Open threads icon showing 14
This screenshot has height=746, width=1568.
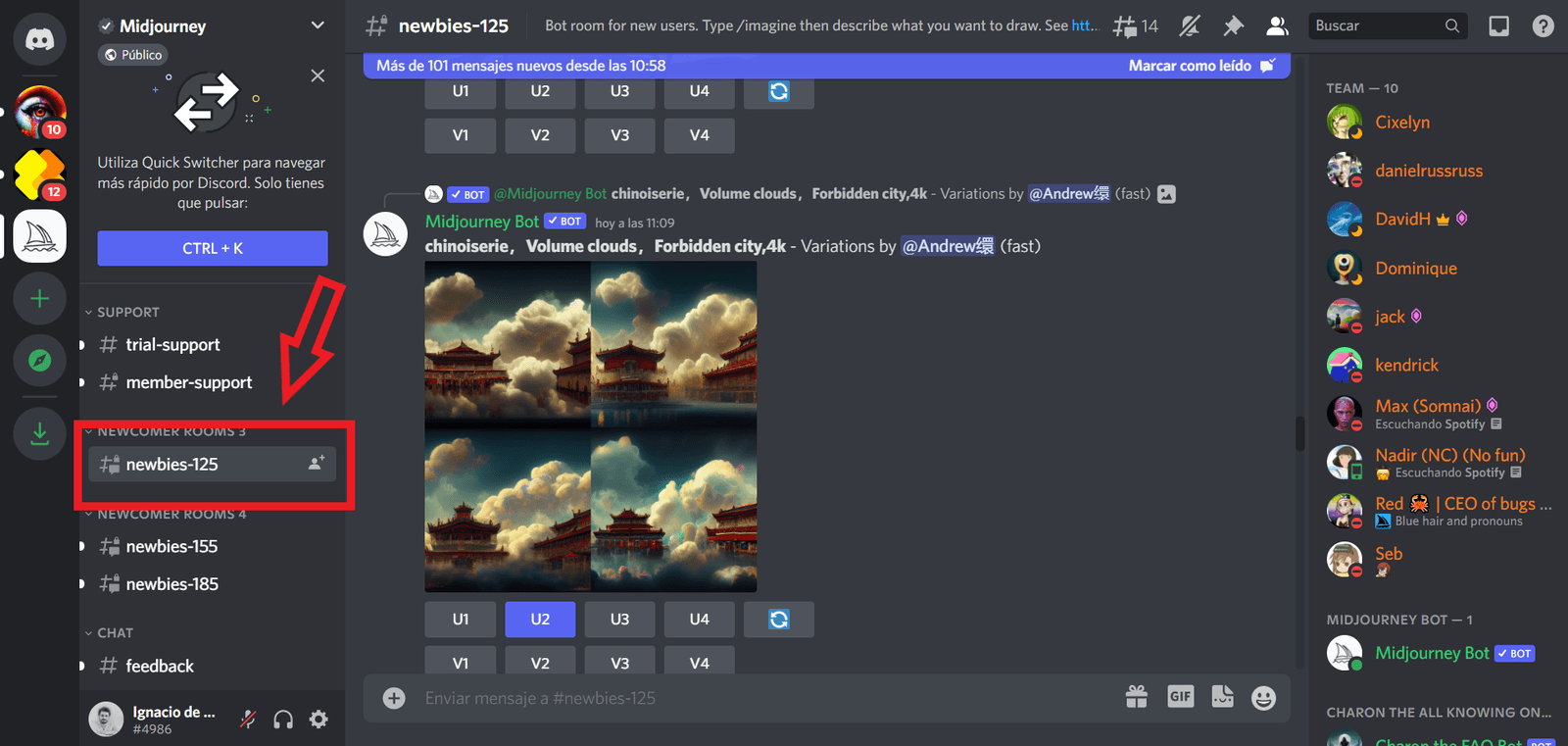pos(1135,26)
